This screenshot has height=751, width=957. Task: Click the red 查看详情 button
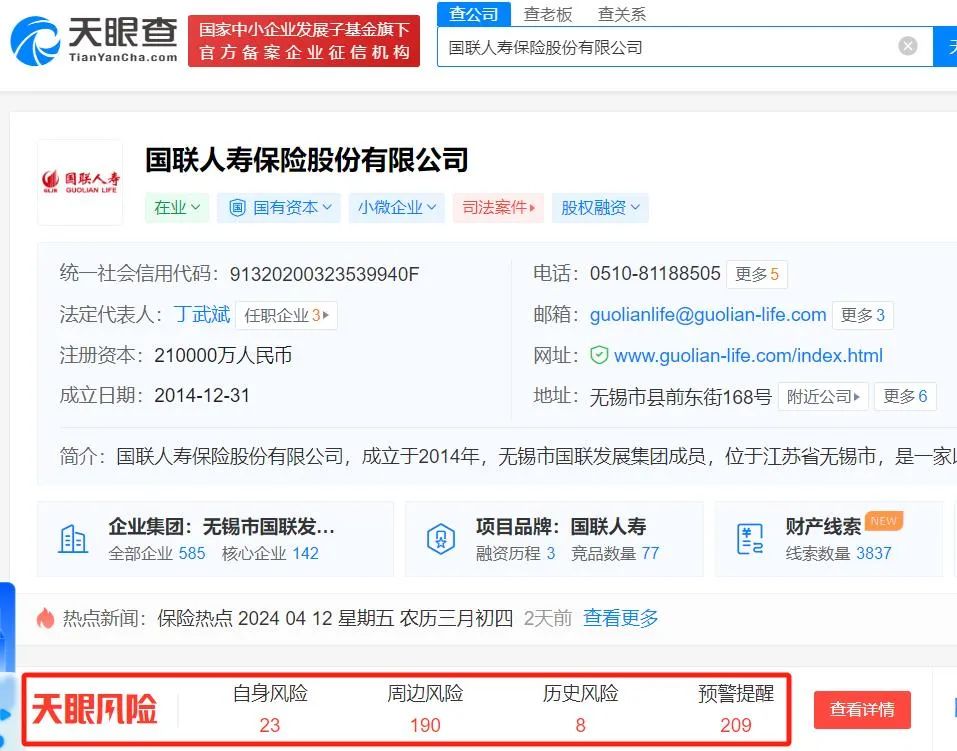click(862, 709)
